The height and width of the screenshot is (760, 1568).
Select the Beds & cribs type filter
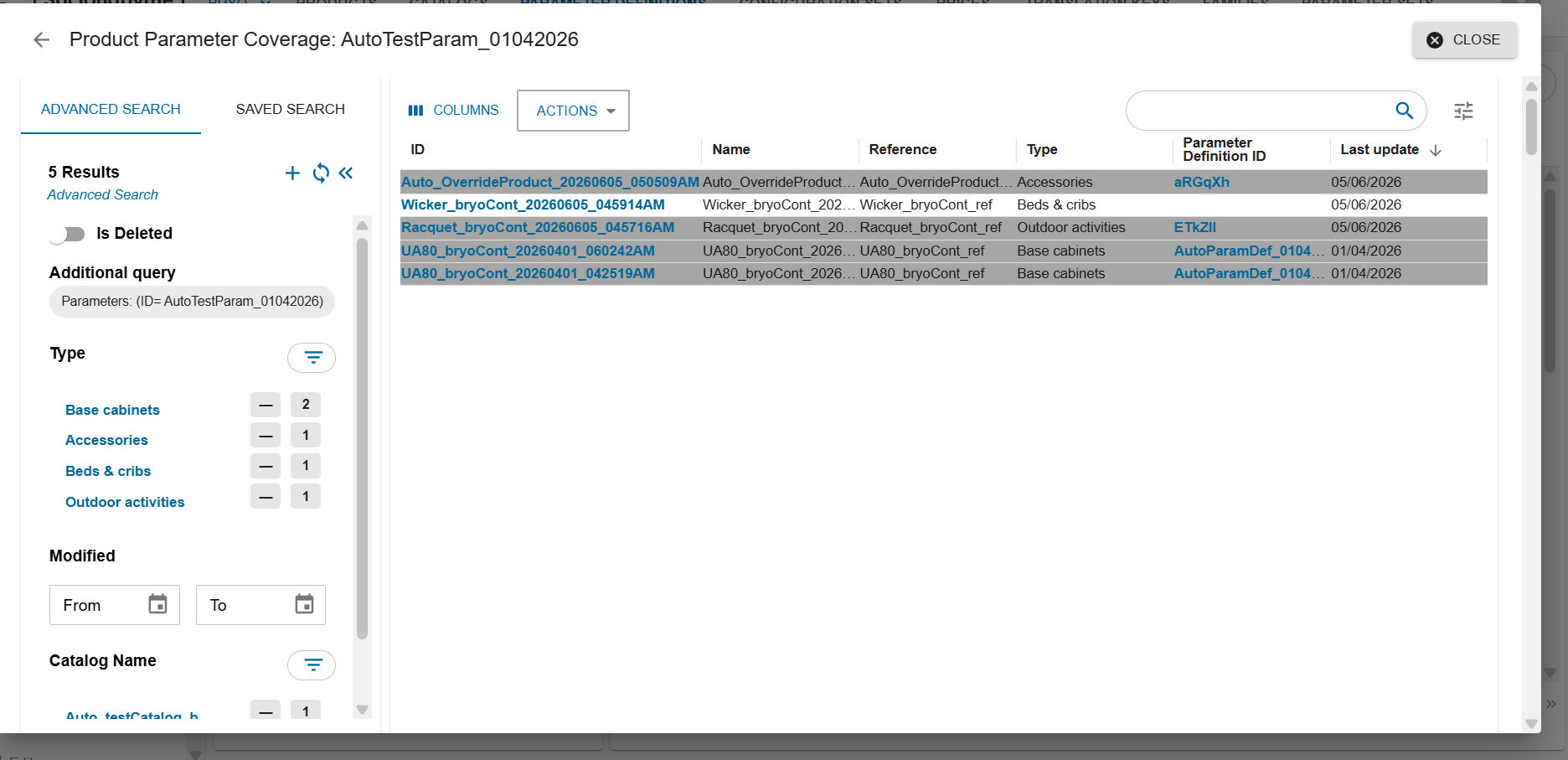(x=108, y=471)
